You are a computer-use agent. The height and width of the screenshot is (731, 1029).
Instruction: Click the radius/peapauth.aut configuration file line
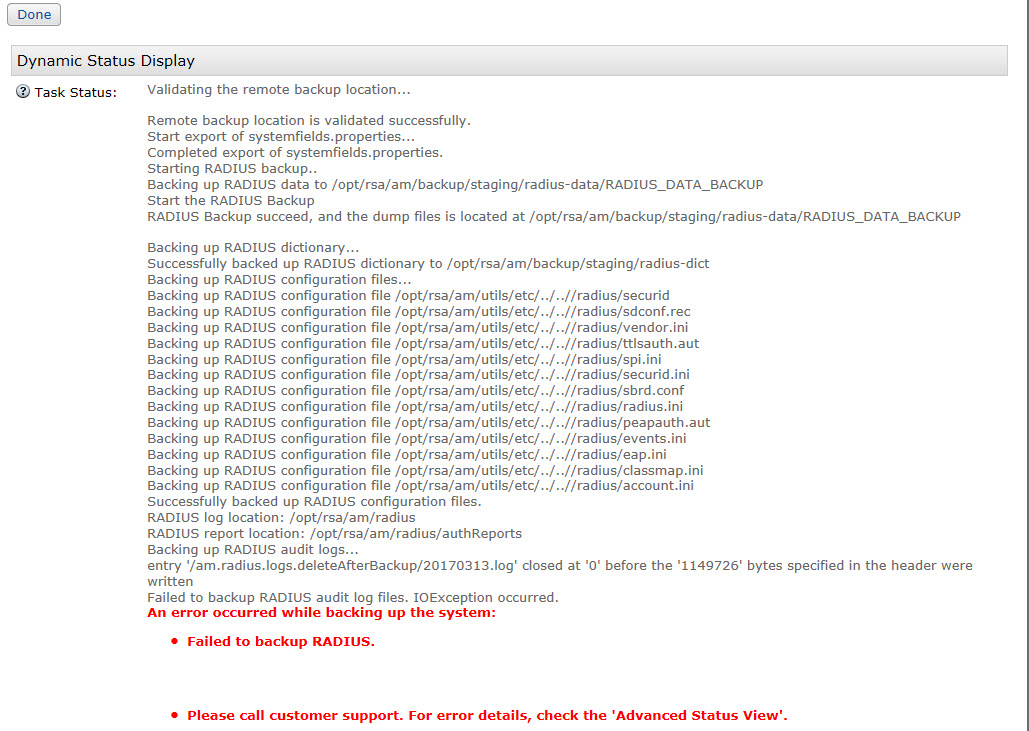(428, 423)
